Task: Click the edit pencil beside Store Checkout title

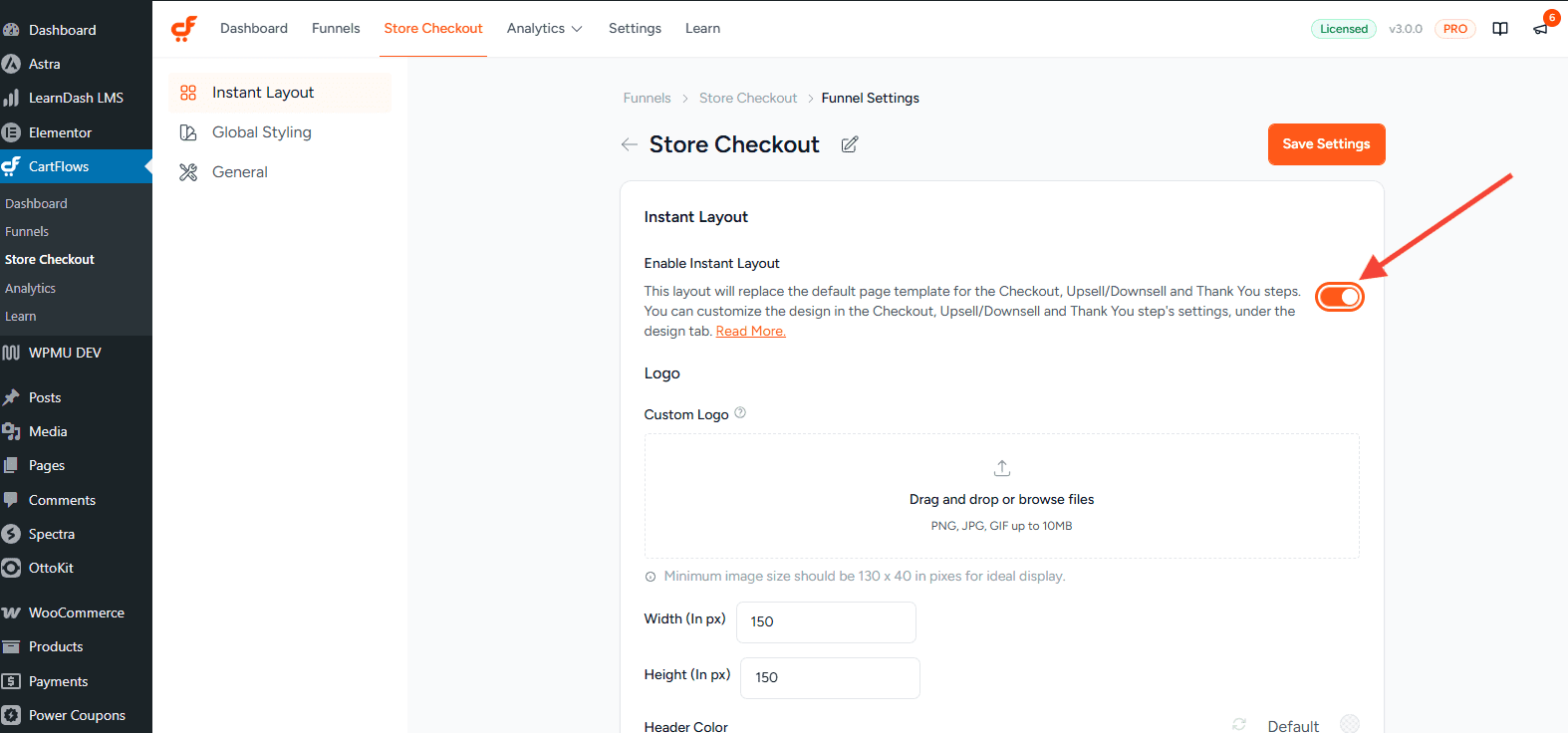Action: [x=850, y=144]
